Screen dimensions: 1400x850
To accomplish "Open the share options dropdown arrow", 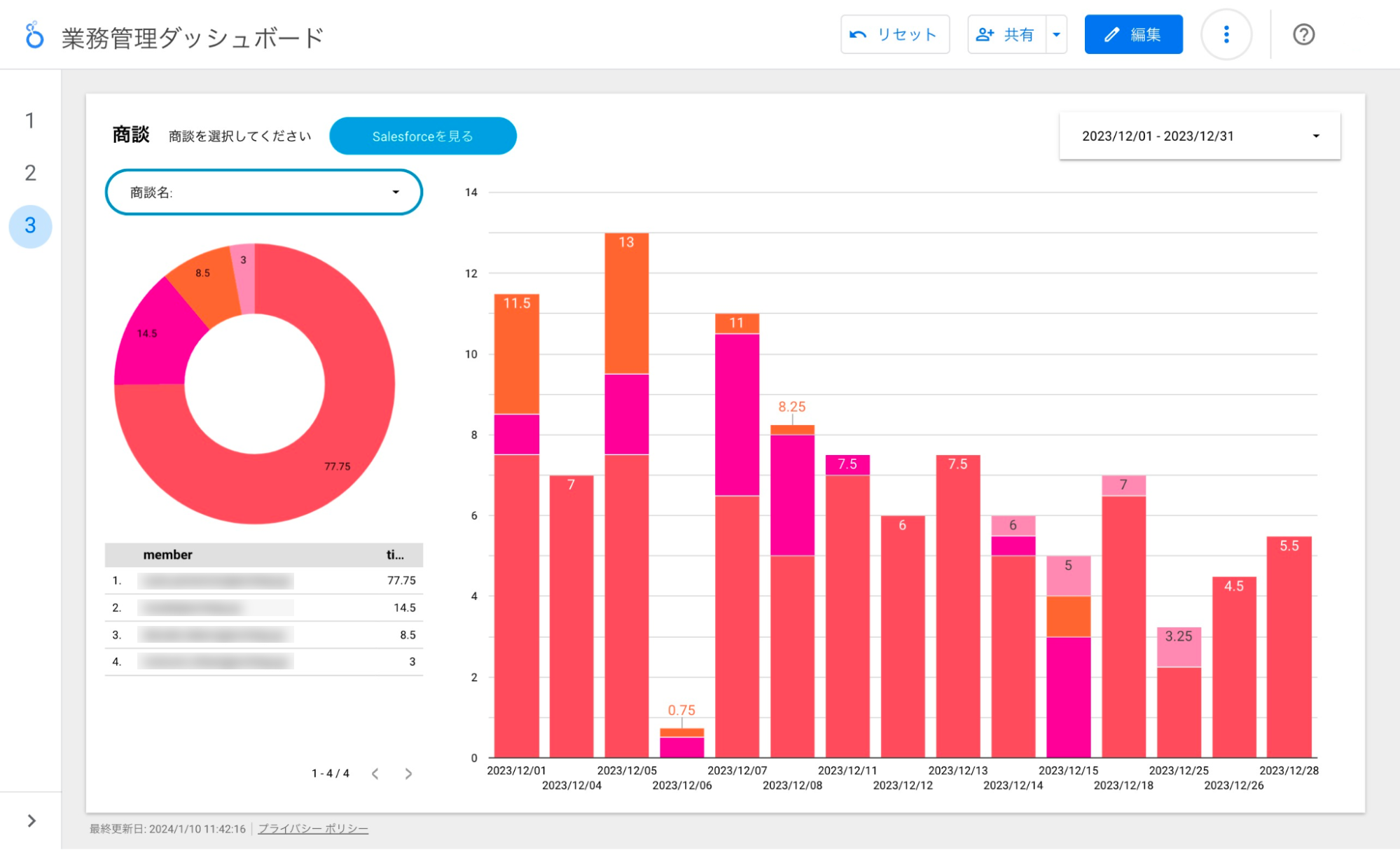I will coord(1056,35).
